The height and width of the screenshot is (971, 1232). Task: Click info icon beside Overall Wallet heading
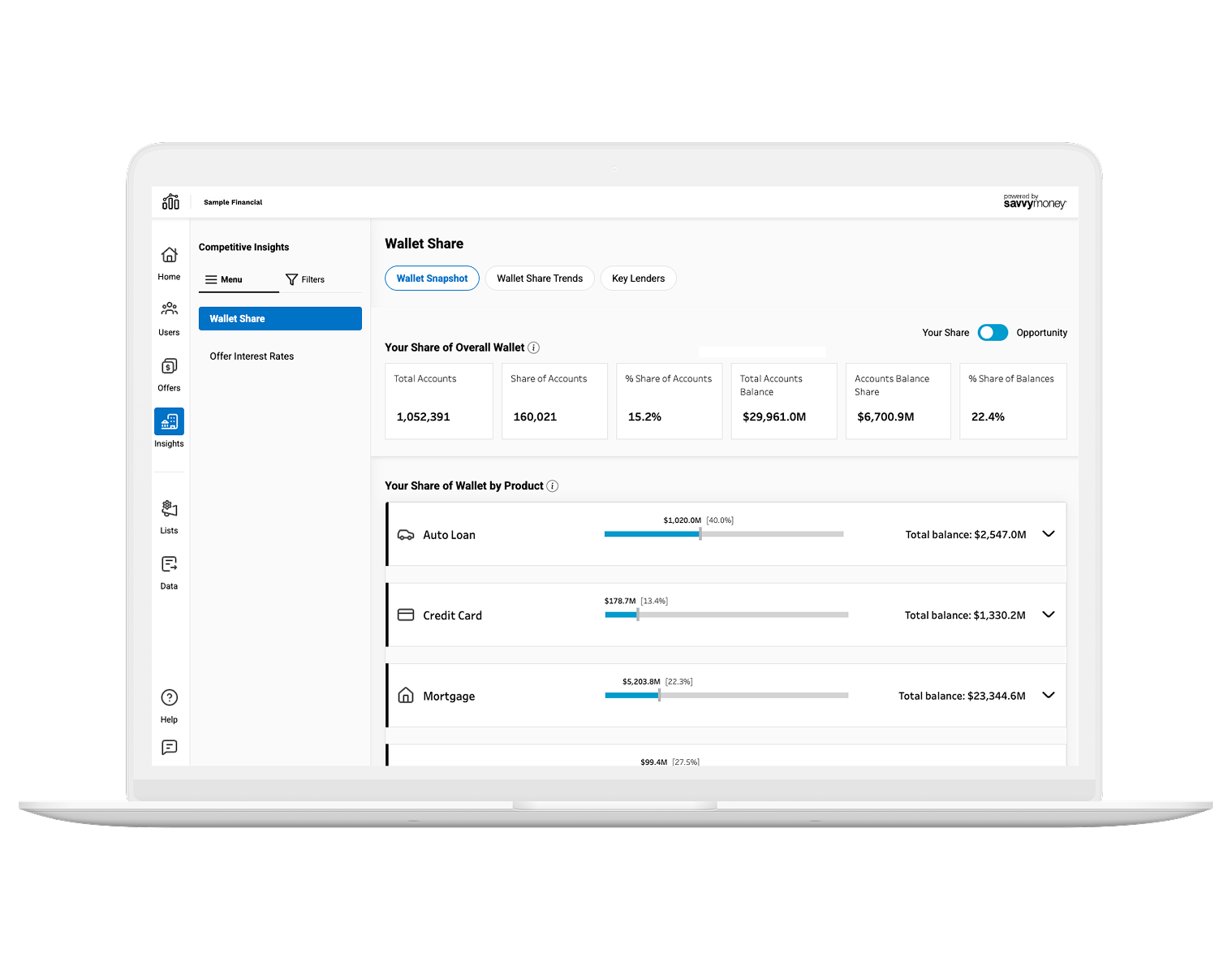tap(534, 347)
